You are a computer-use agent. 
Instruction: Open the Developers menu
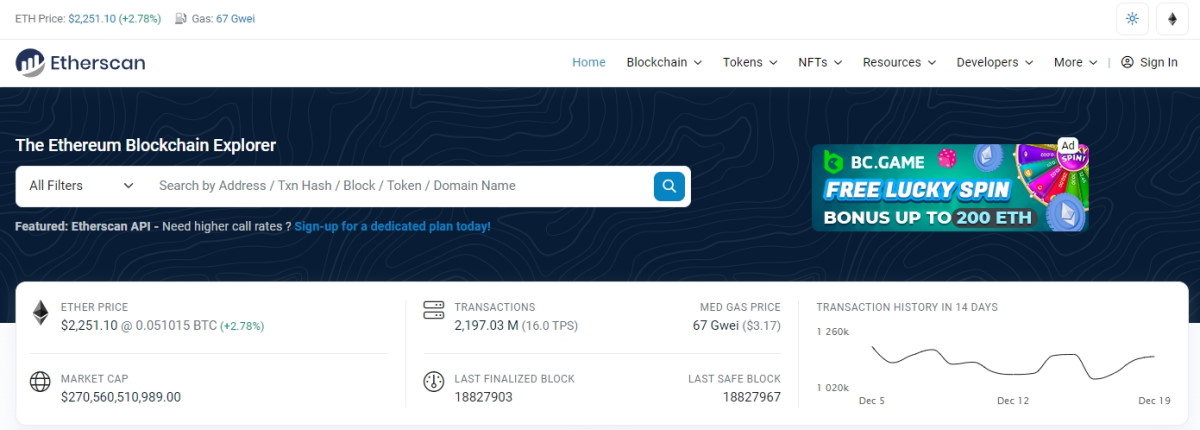tap(994, 62)
